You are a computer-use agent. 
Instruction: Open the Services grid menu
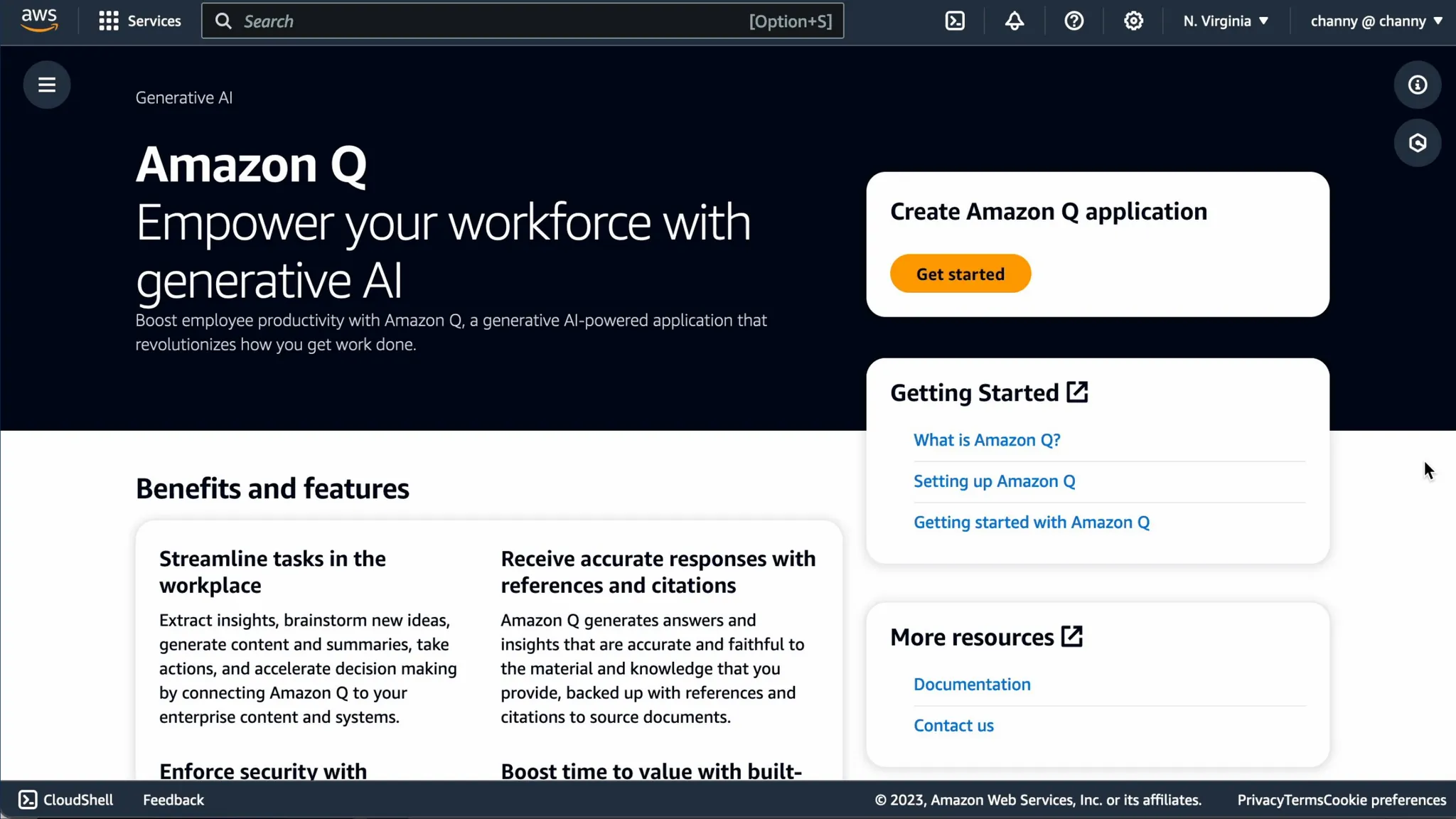[140, 21]
